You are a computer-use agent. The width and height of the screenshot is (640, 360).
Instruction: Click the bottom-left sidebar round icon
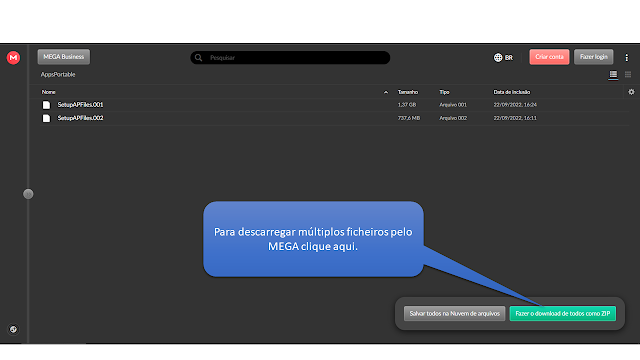point(13,329)
